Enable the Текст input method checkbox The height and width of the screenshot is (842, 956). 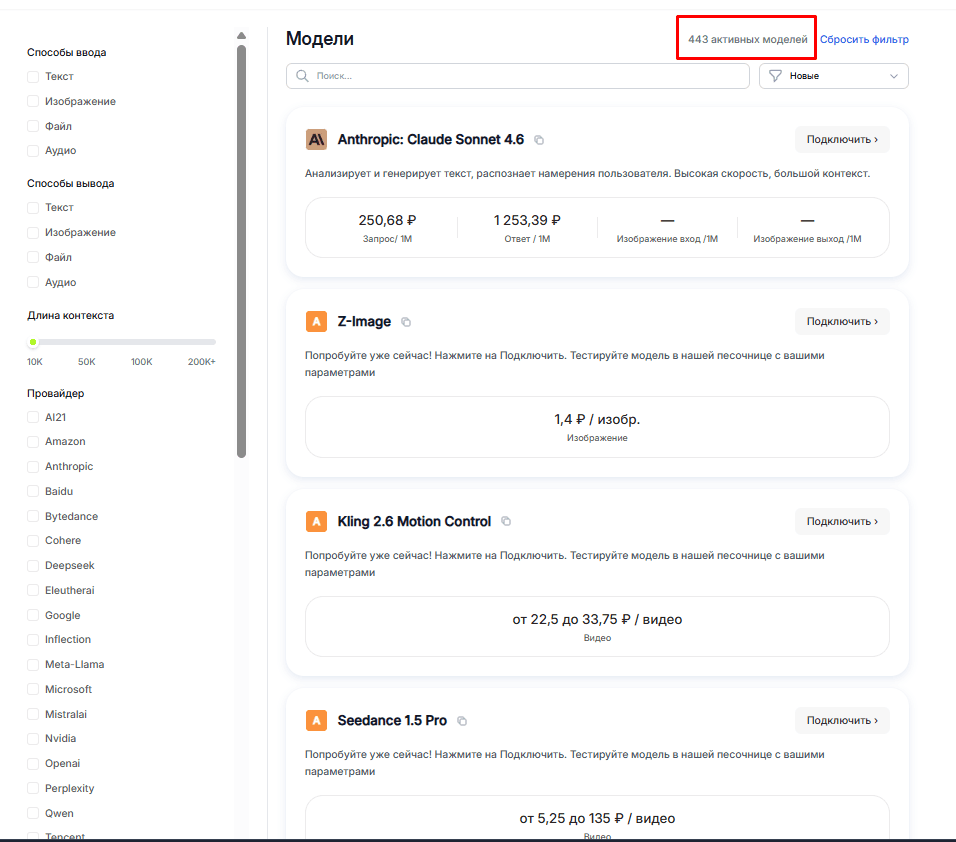[x=33, y=77]
